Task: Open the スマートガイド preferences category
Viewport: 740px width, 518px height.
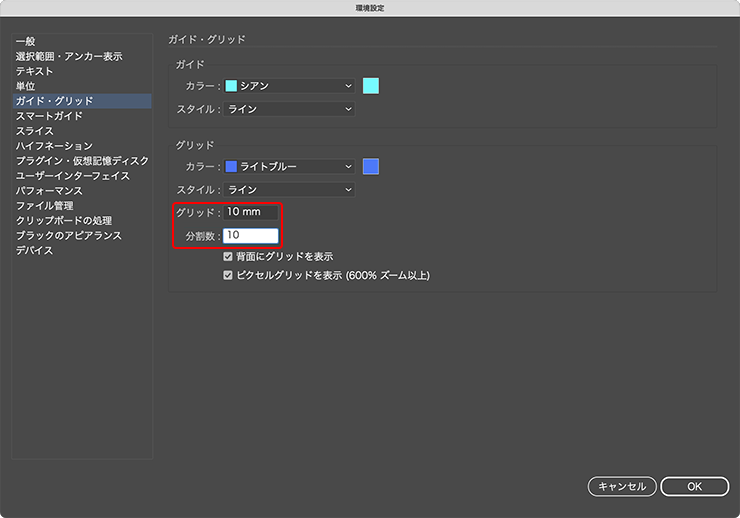Action: 49,117
